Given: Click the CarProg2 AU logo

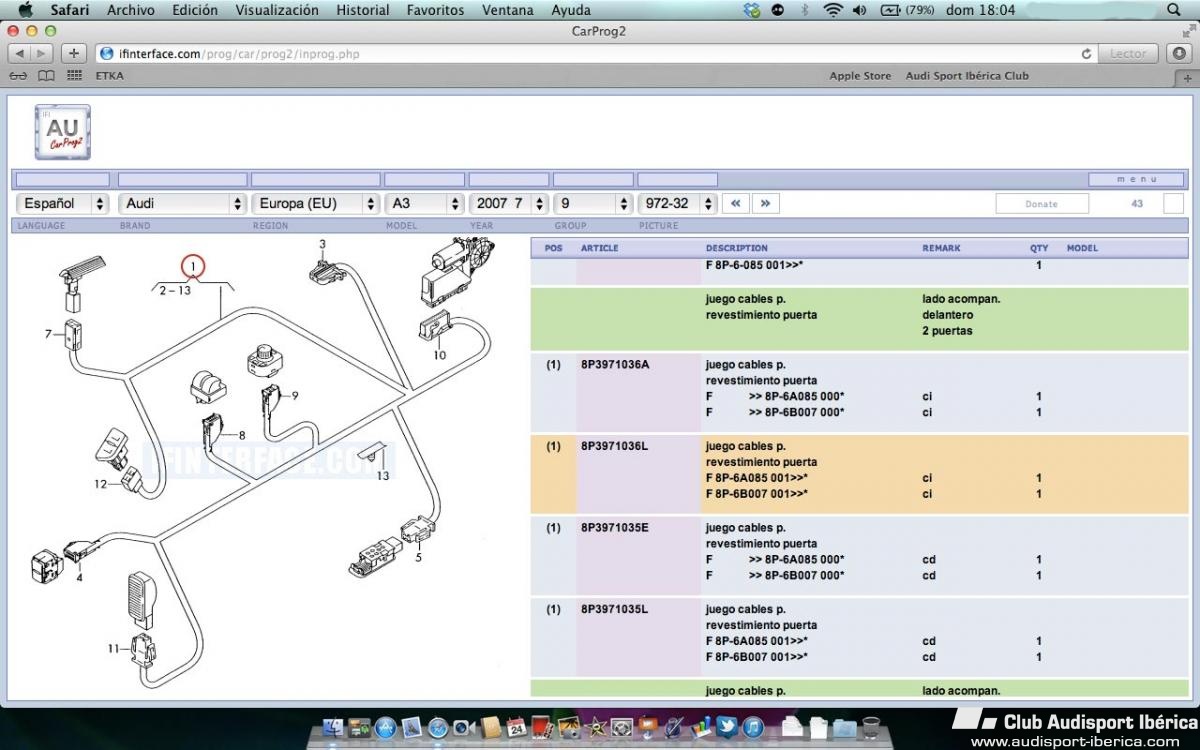Looking at the screenshot, I should pos(62,132).
